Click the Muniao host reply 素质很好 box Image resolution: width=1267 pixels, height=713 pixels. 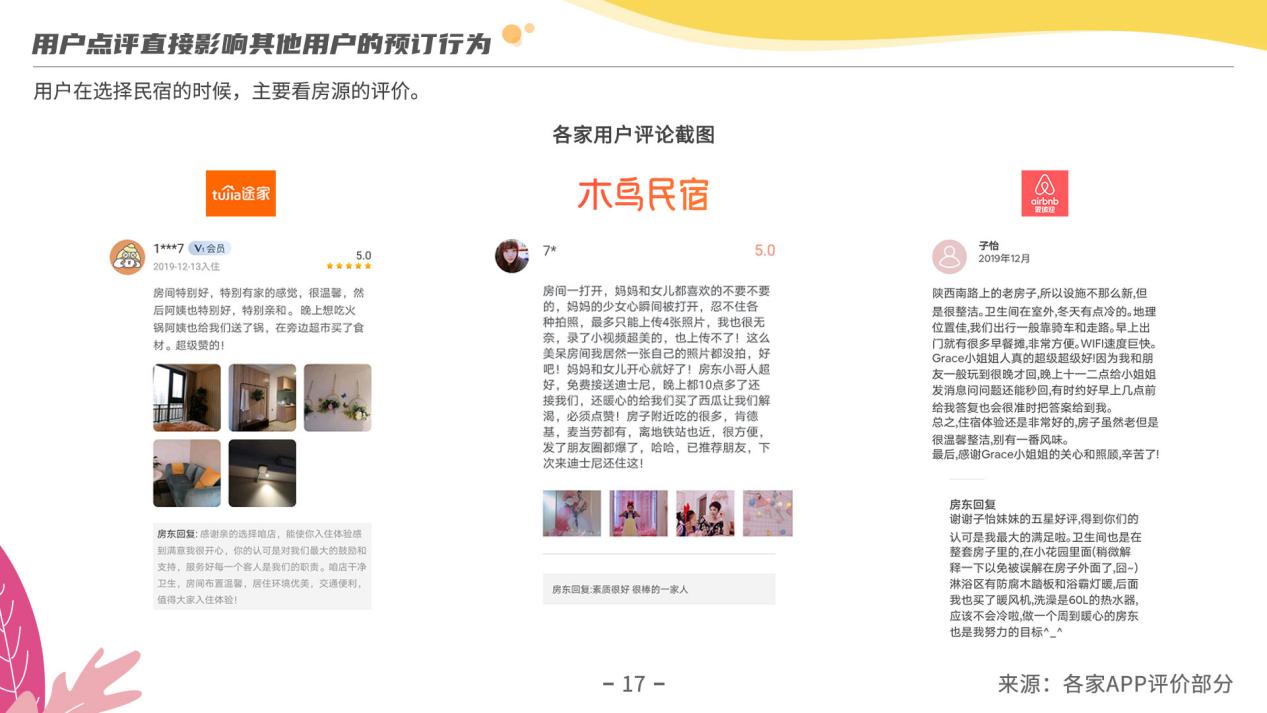(x=658, y=589)
